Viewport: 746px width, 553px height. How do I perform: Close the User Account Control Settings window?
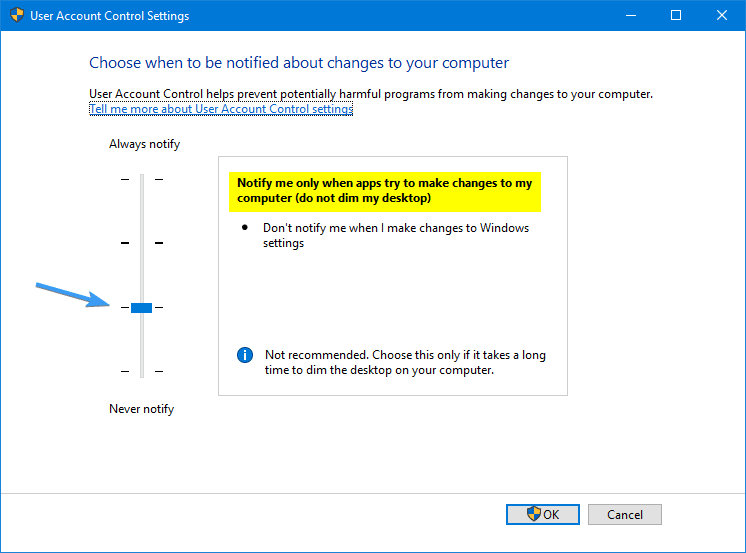click(x=722, y=16)
